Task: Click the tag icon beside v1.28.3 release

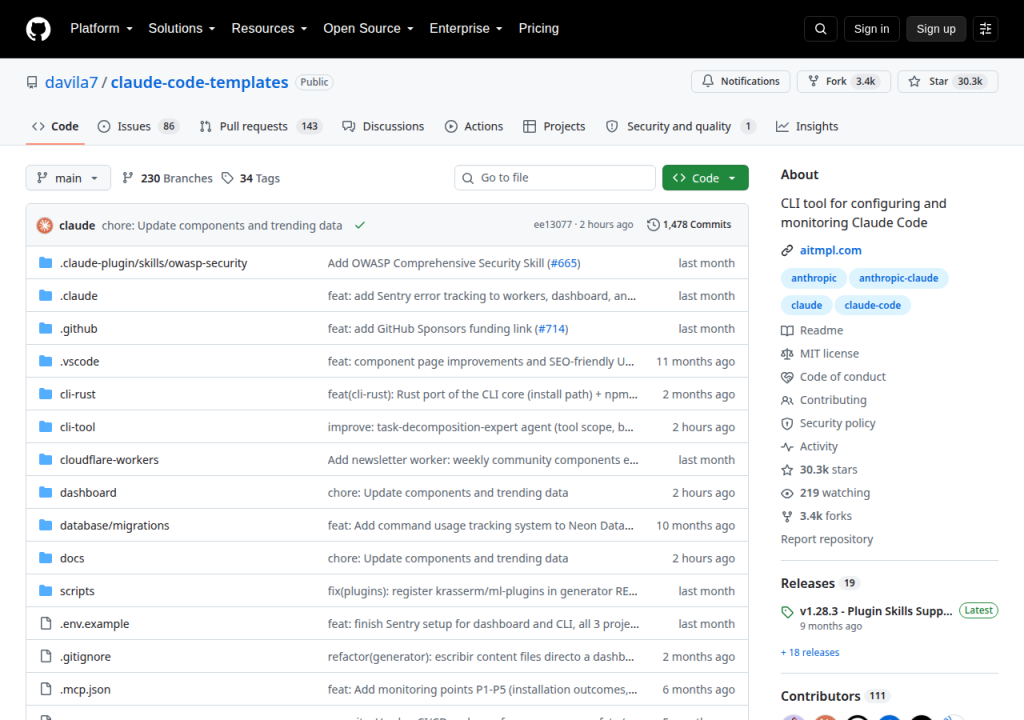Action: tap(787, 612)
